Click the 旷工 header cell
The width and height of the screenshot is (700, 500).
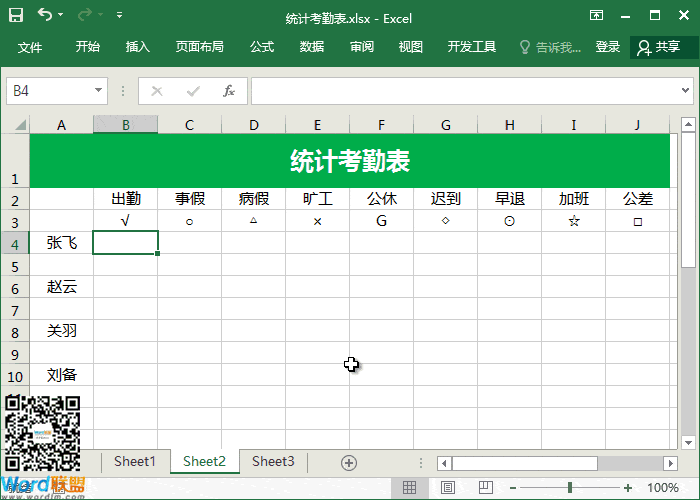[x=317, y=199]
